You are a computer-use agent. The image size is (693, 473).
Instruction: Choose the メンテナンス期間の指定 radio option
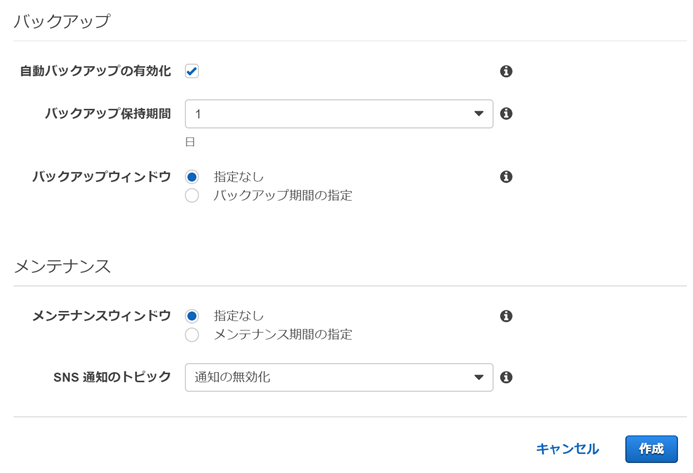192,334
